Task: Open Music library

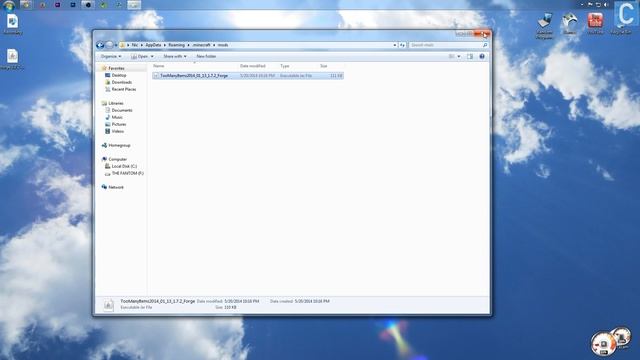Action: tap(117, 117)
